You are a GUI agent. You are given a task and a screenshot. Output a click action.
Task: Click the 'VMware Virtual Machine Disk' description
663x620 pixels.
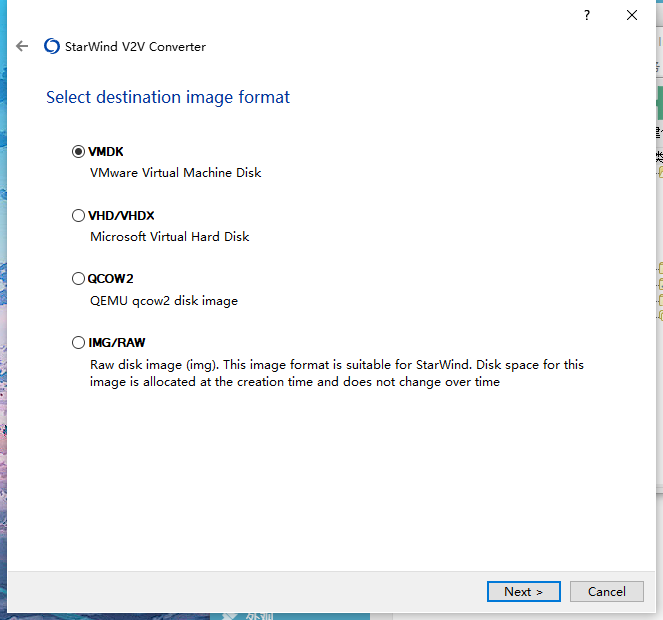(x=175, y=173)
